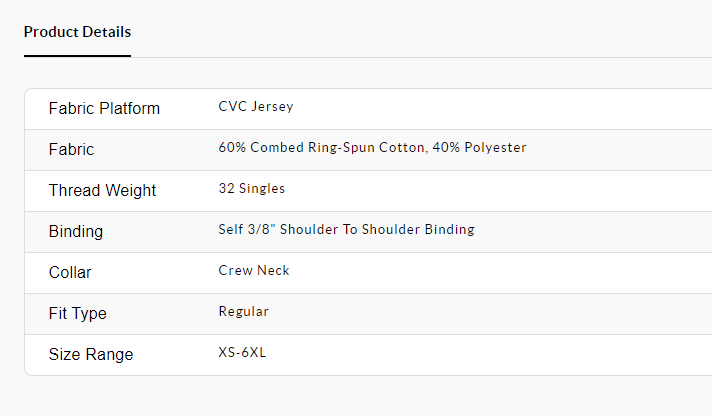Image resolution: width=712 pixels, height=416 pixels.
Task: Click the 40% Polyester text
Action: tap(481, 148)
